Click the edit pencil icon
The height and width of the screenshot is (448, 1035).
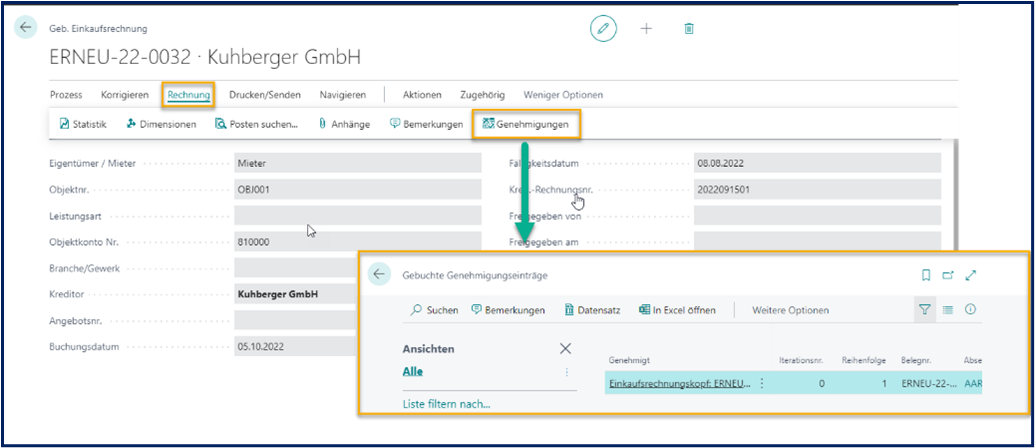tap(603, 28)
